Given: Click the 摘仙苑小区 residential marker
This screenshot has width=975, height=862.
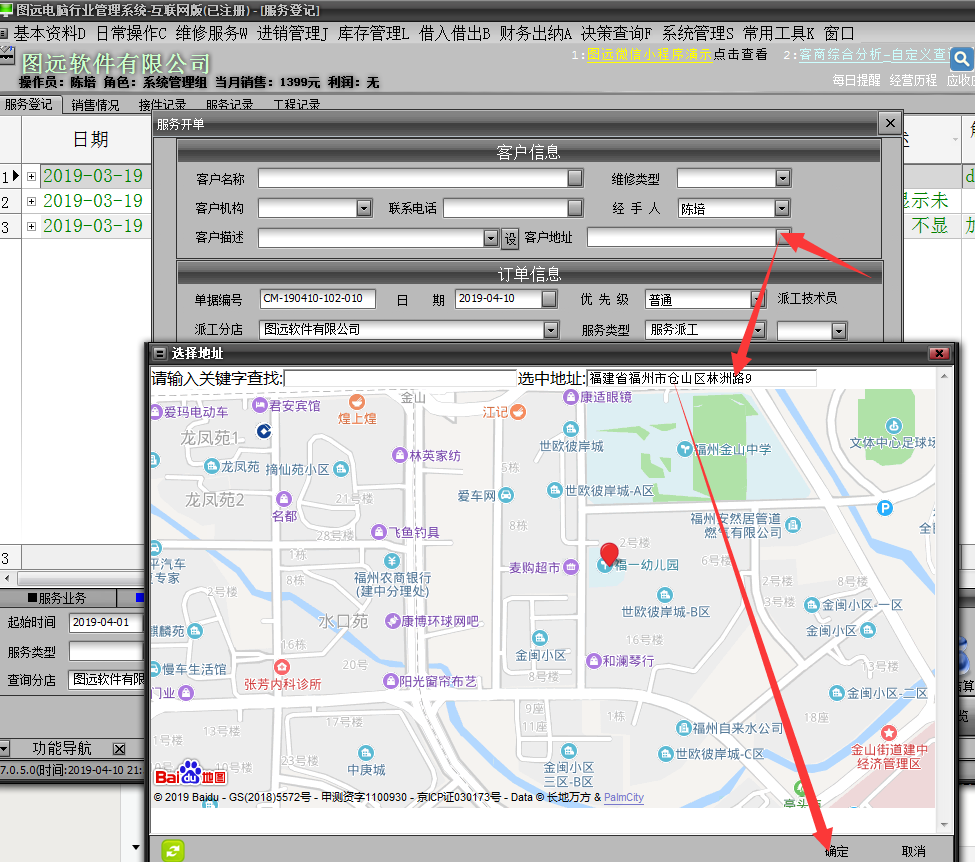Looking at the screenshot, I should click(341, 469).
